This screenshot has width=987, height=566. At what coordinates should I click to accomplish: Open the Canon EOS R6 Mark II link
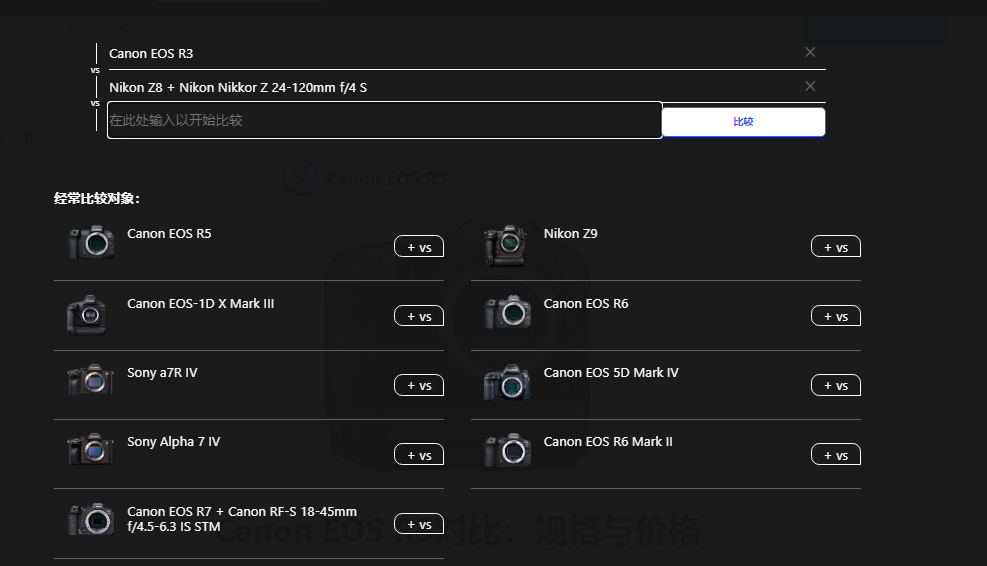pyautogui.click(x=607, y=441)
